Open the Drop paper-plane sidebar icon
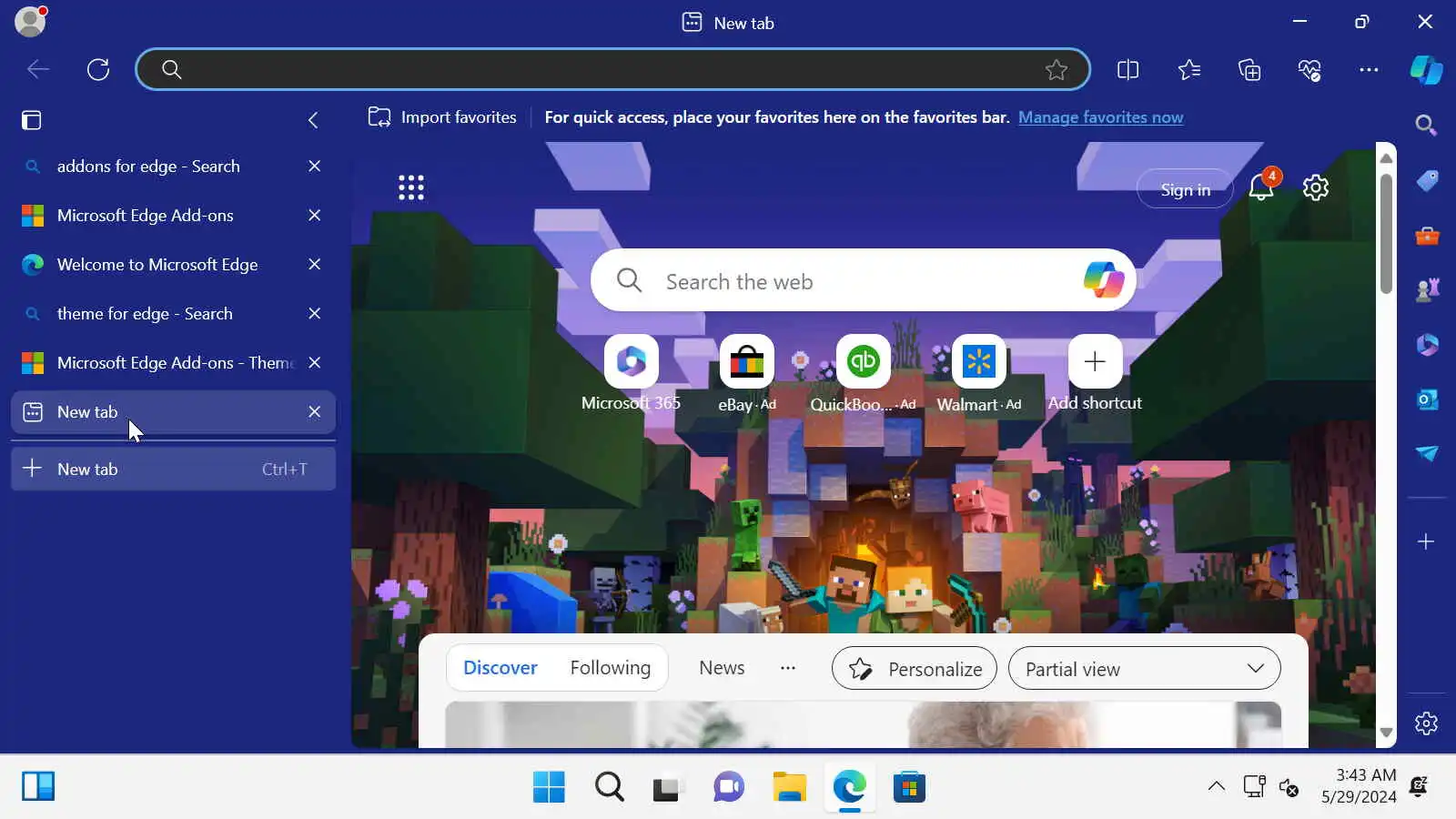Screen dimensions: 1456x819 [x=1427, y=453]
